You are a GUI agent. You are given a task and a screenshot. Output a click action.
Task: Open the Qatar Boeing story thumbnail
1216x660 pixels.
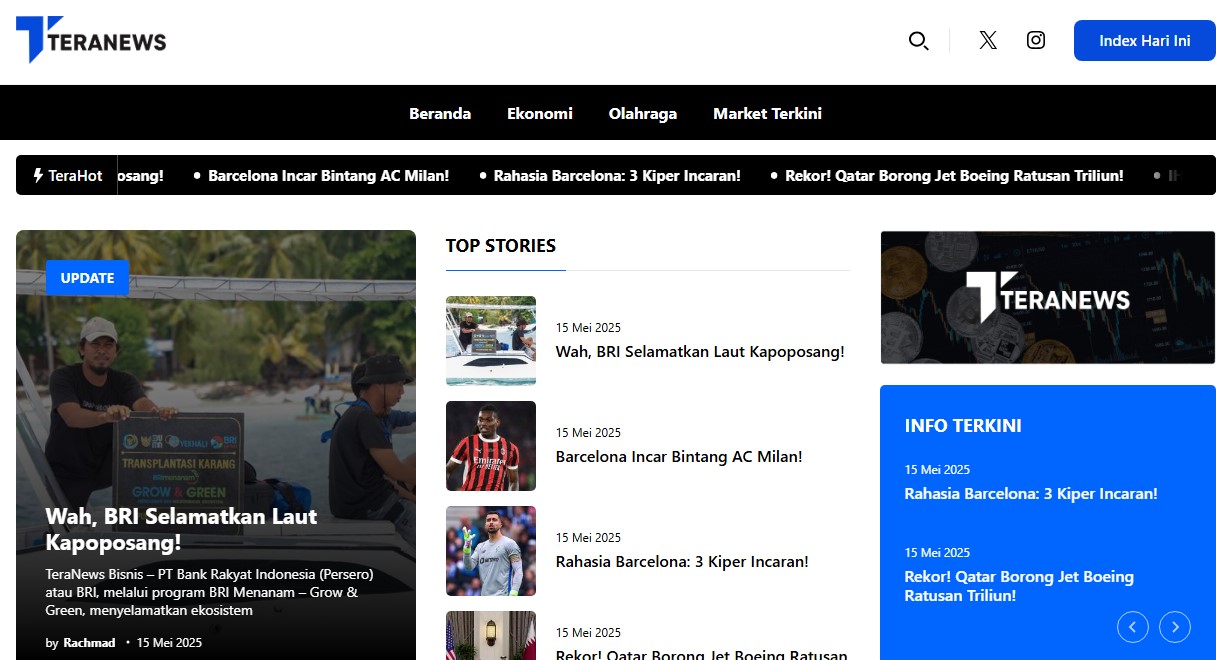point(491,636)
